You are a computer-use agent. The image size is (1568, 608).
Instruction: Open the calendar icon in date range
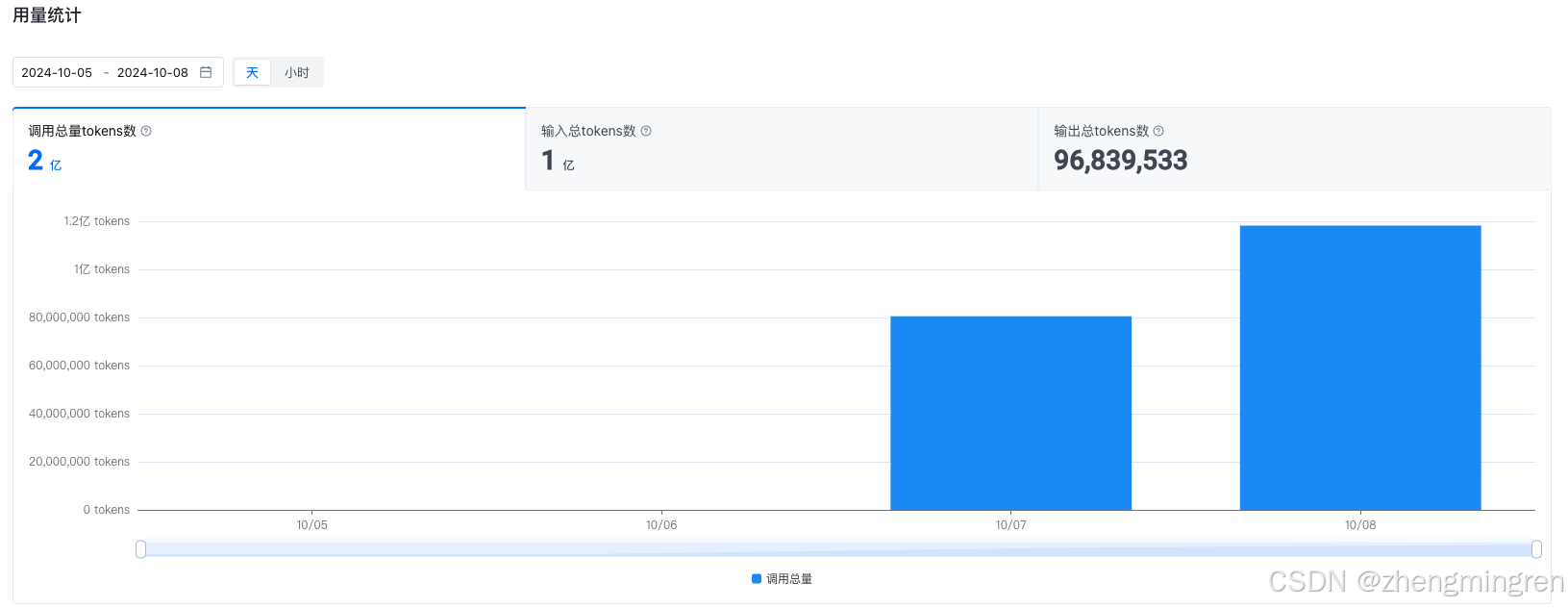tap(206, 72)
